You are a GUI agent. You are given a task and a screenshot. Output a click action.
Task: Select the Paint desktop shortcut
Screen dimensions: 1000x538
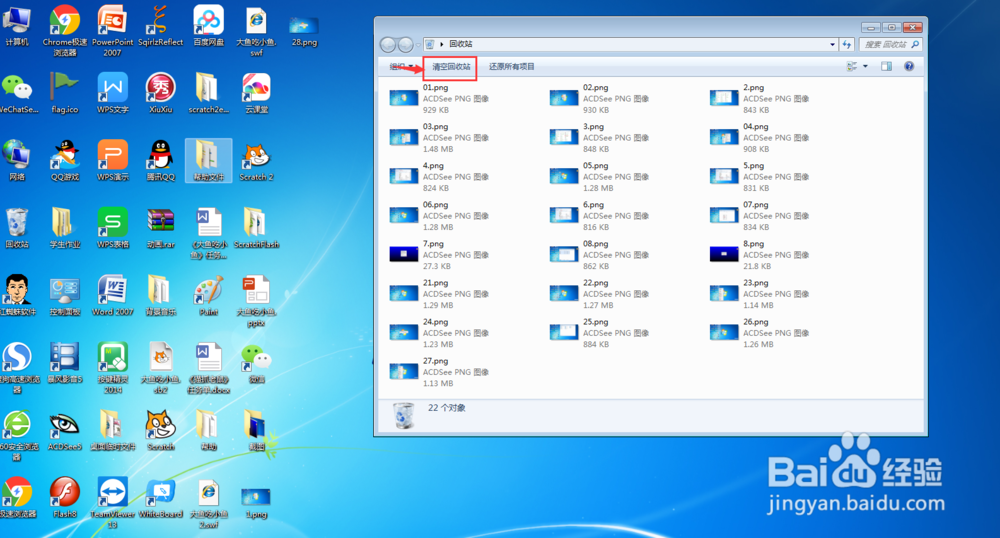209,295
